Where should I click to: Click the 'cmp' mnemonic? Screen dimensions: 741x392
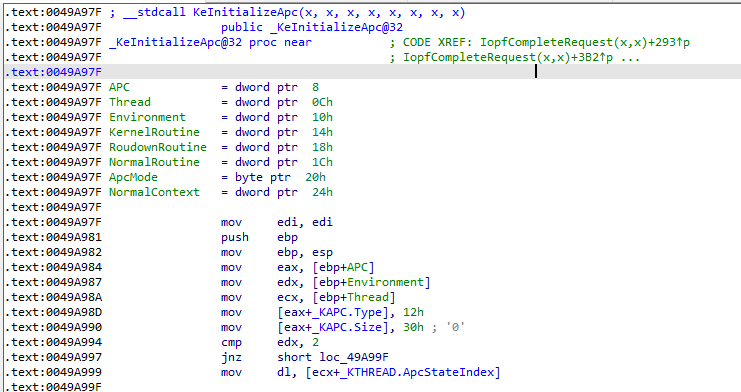pyautogui.click(x=232, y=343)
